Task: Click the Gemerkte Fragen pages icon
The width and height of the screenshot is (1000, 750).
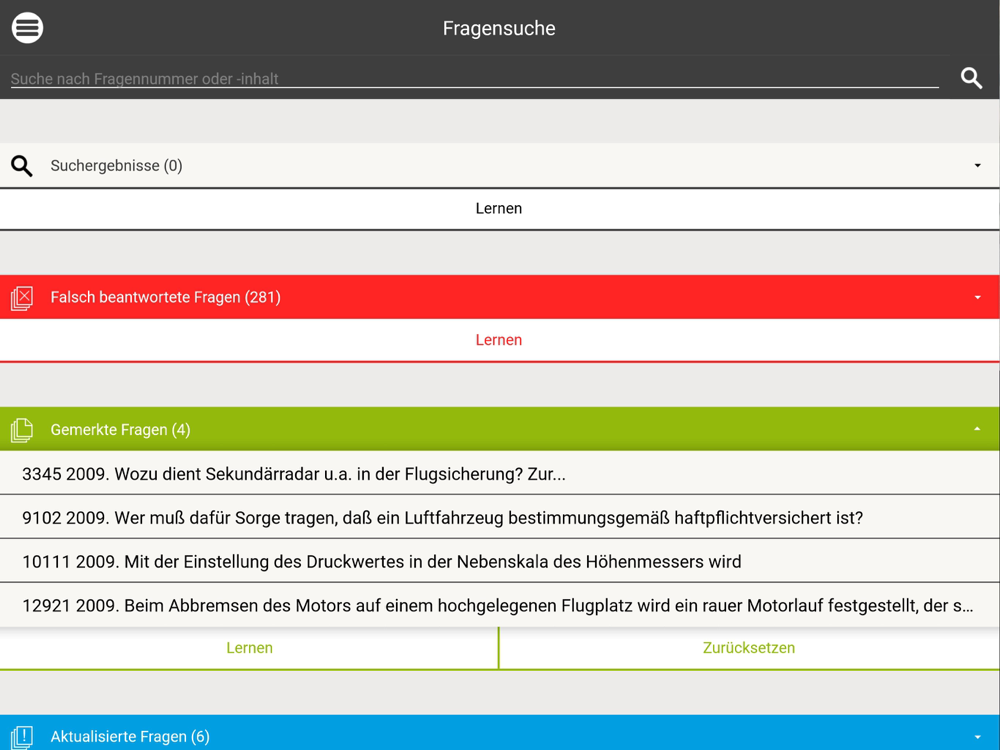Action: pos(22,430)
